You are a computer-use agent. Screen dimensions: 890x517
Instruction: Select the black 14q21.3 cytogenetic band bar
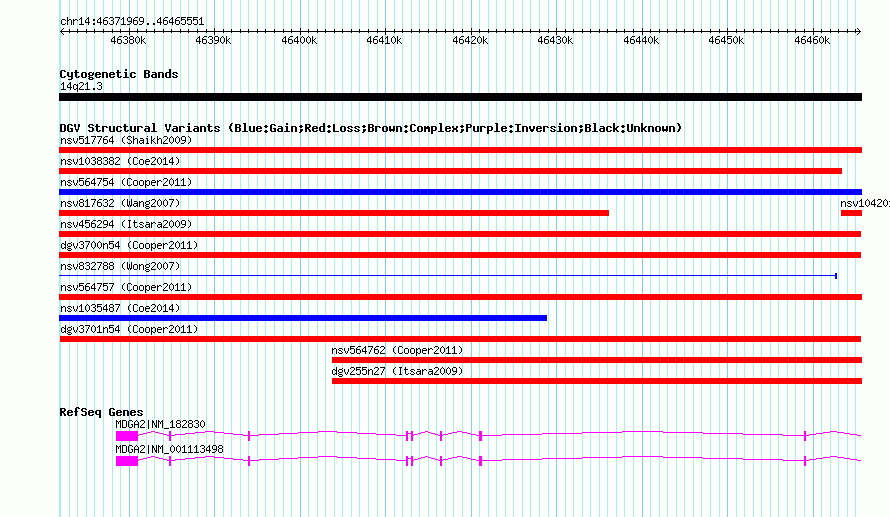pyautogui.click(x=460, y=97)
